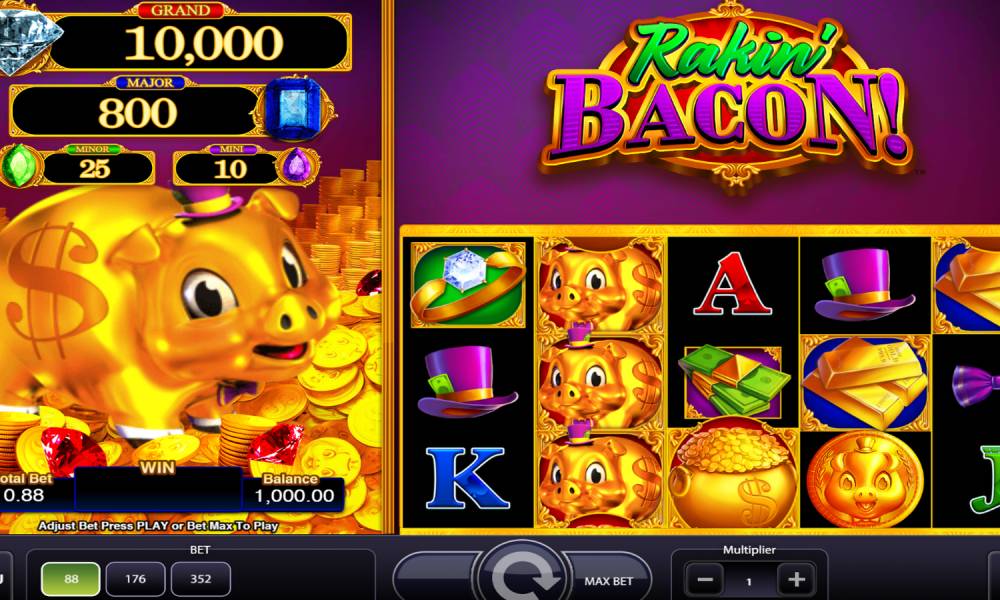This screenshot has width=1000, height=600.
Task: Select the 352 bet option
Action: (x=200, y=579)
